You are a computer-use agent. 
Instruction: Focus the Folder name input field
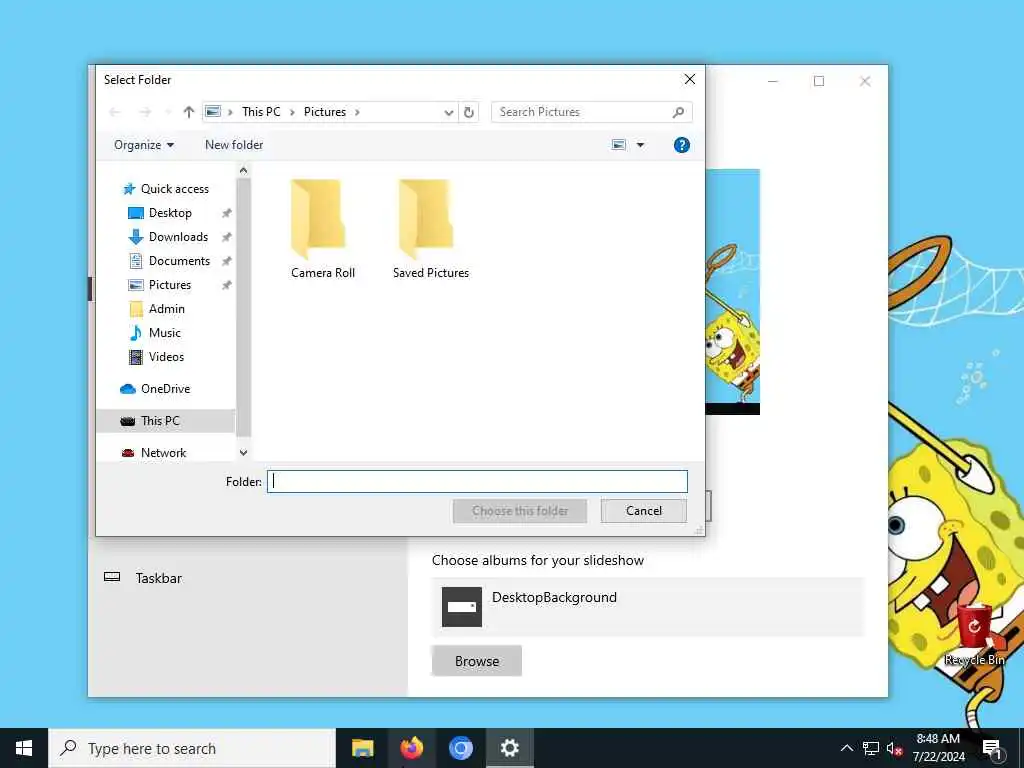[477, 481]
